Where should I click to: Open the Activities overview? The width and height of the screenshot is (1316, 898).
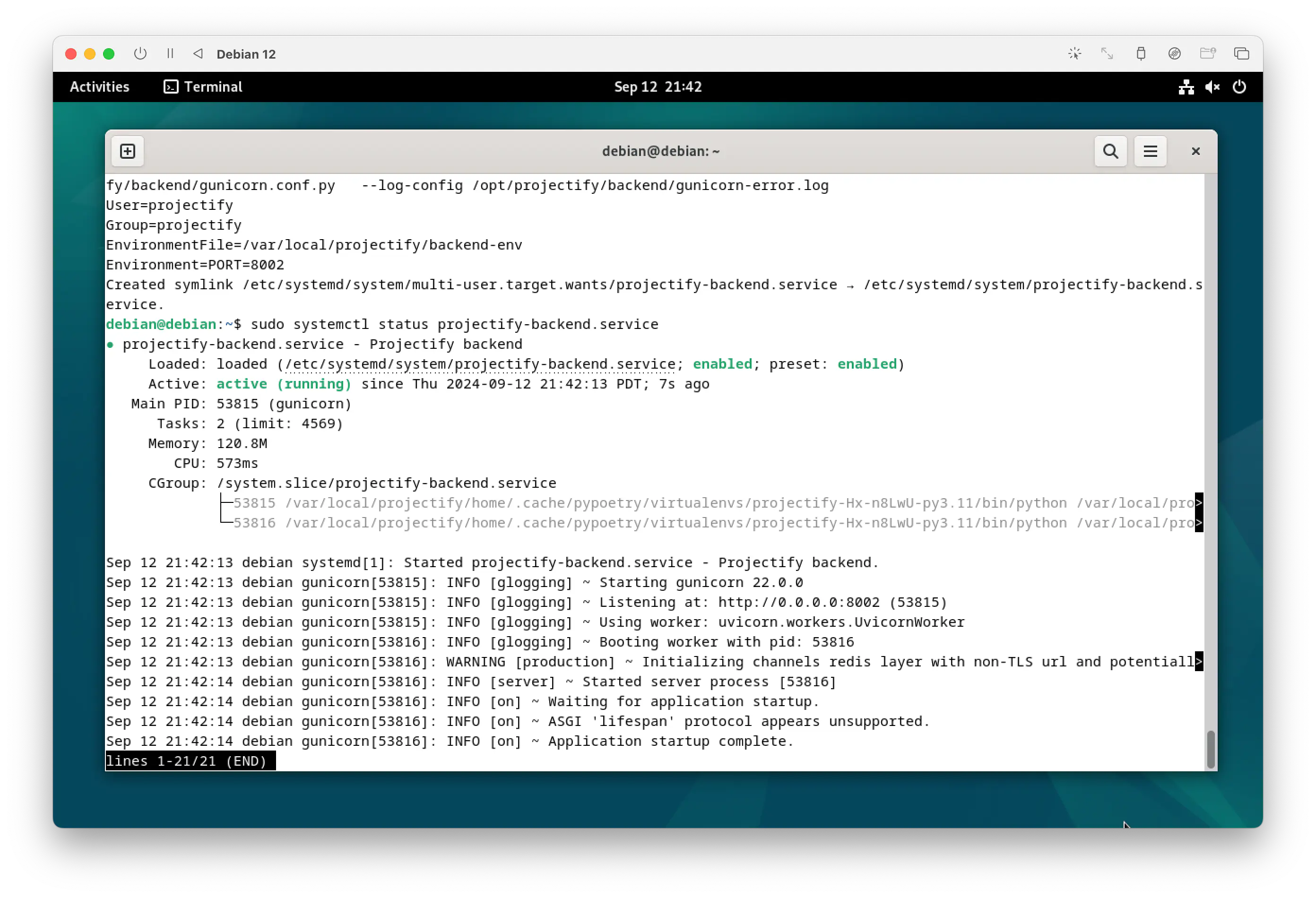(99, 86)
